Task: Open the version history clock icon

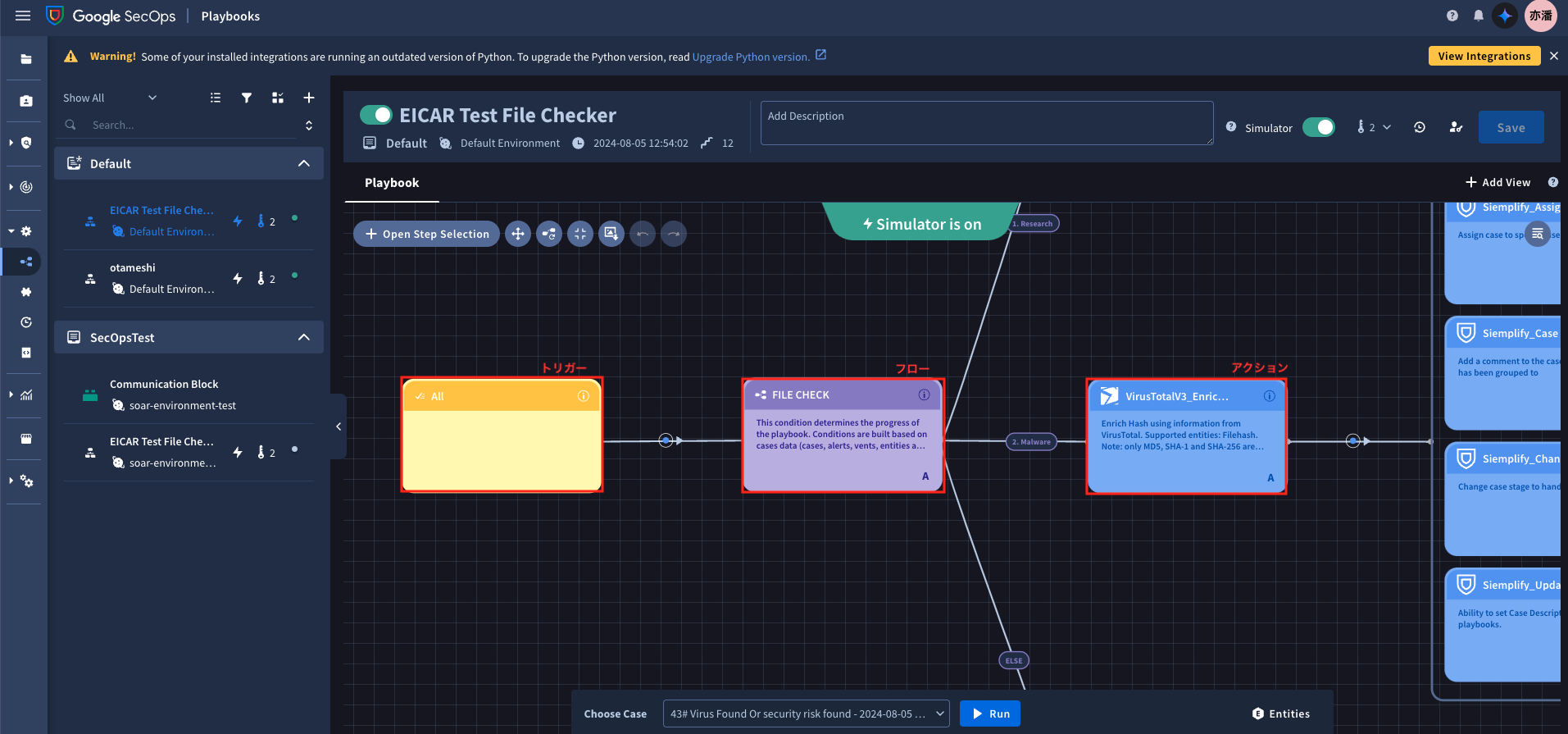Action: (1420, 127)
